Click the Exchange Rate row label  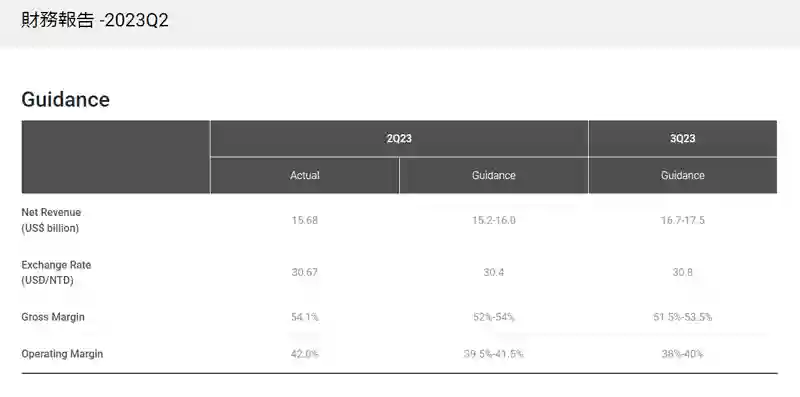[56, 272]
